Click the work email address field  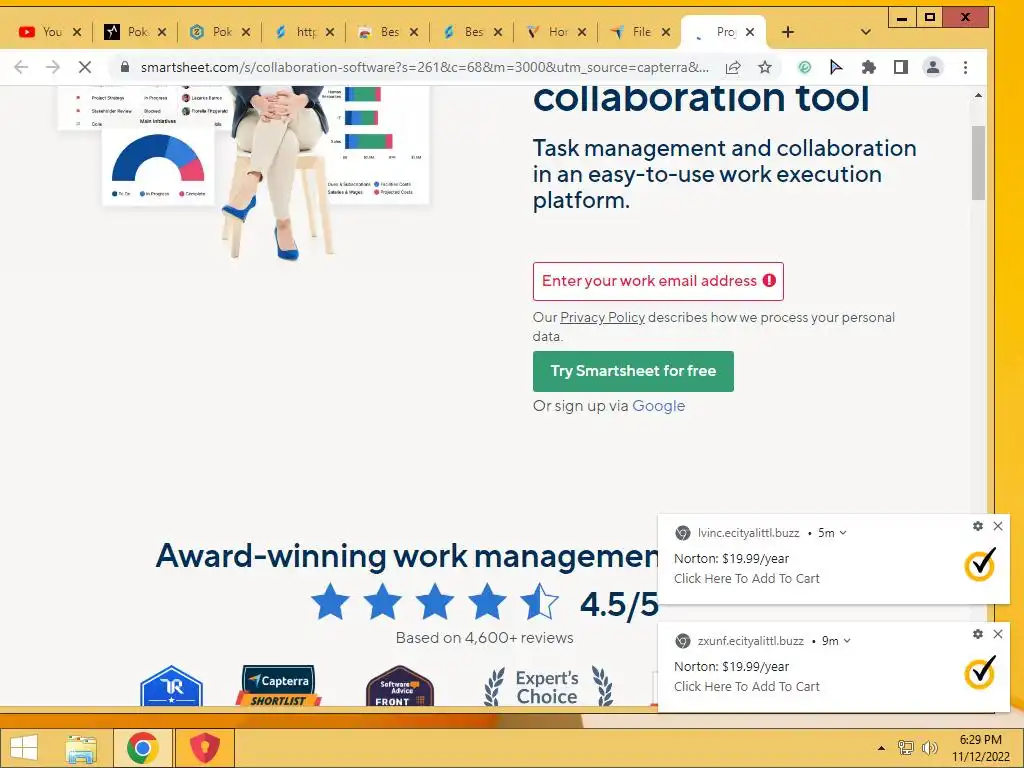click(658, 281)
